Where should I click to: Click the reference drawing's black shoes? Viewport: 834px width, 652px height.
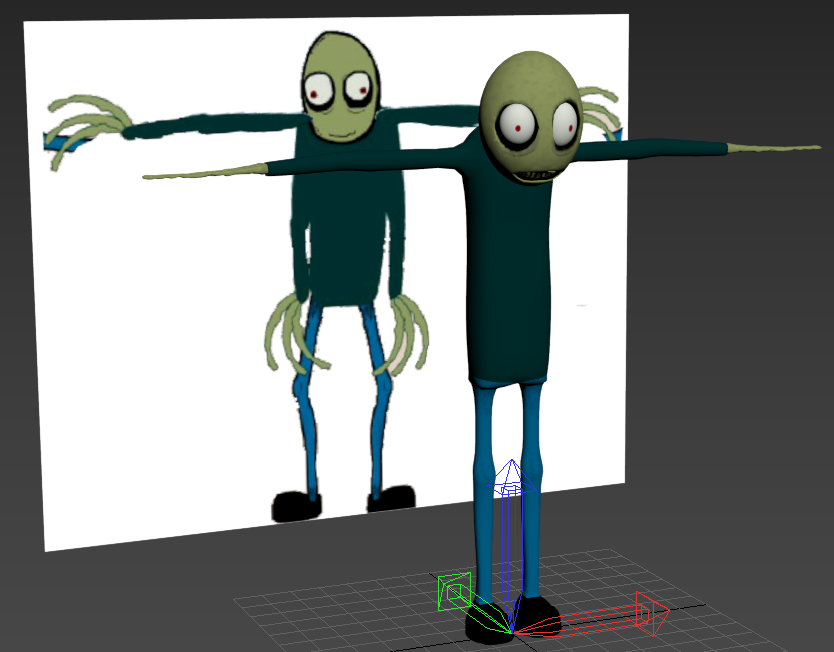coord(343,503)
